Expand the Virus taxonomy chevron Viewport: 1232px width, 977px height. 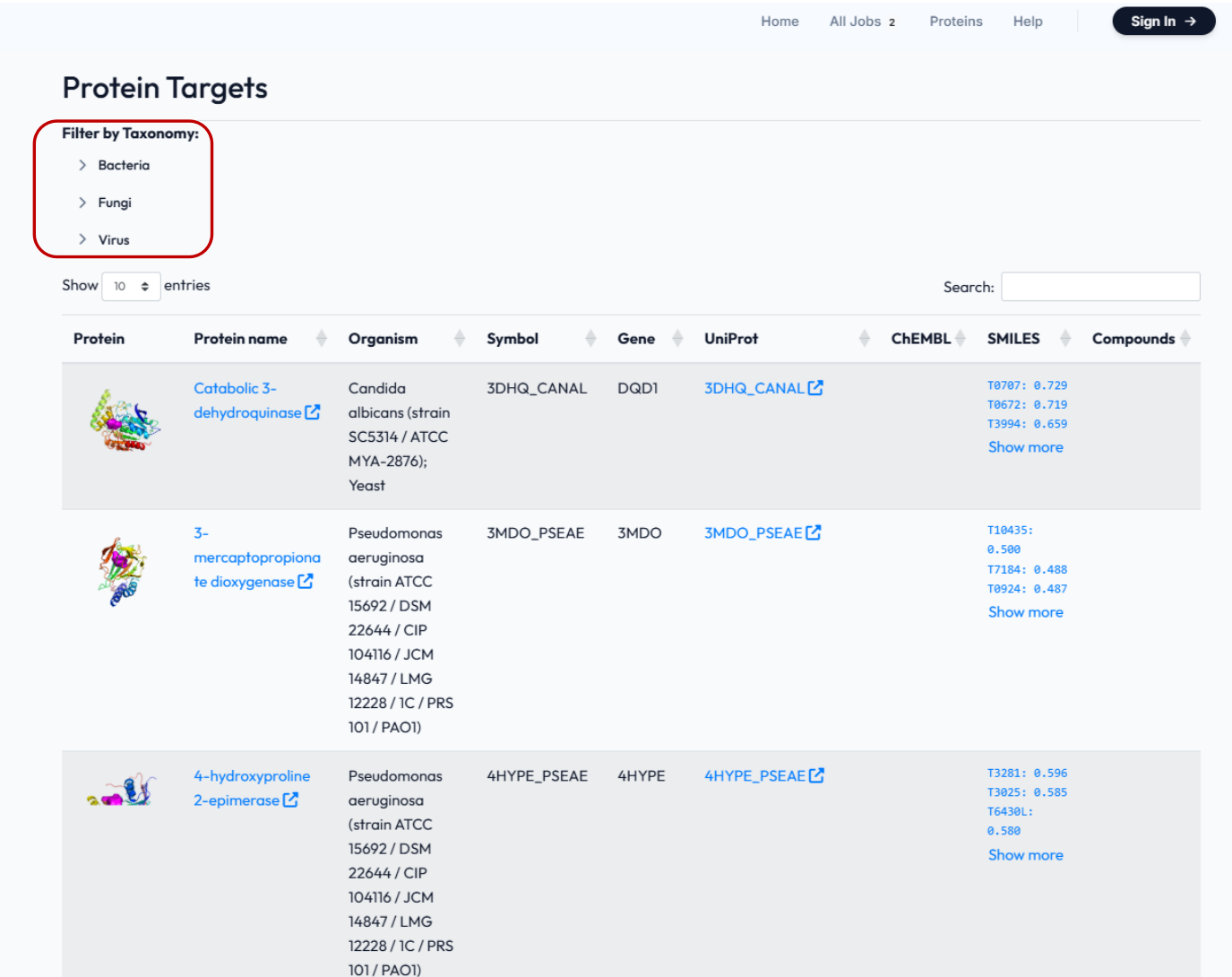coord(82,239)
